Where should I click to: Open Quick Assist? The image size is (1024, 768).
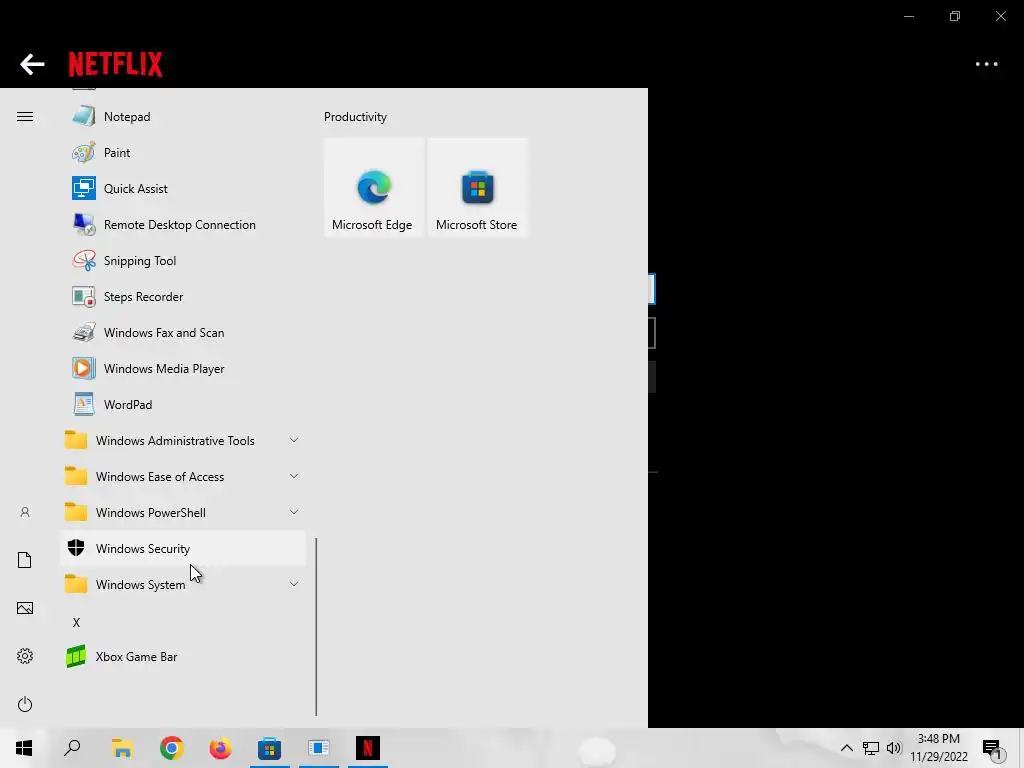click(x=183, y=189)
